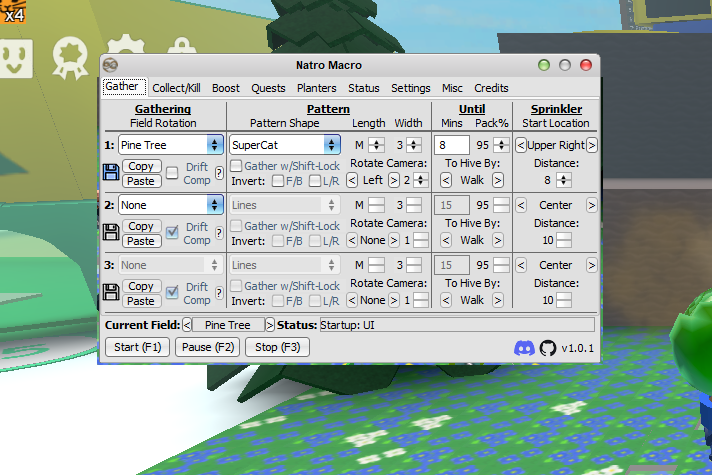Switch to the Status tab
This screenshot has height=475, width=712.
(x=364, y=88)
